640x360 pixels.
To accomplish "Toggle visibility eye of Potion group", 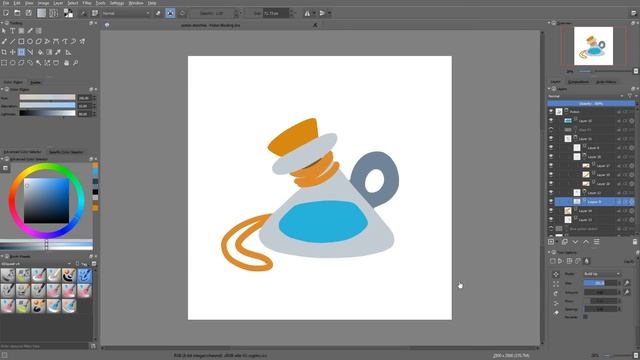I will point(551,111).
